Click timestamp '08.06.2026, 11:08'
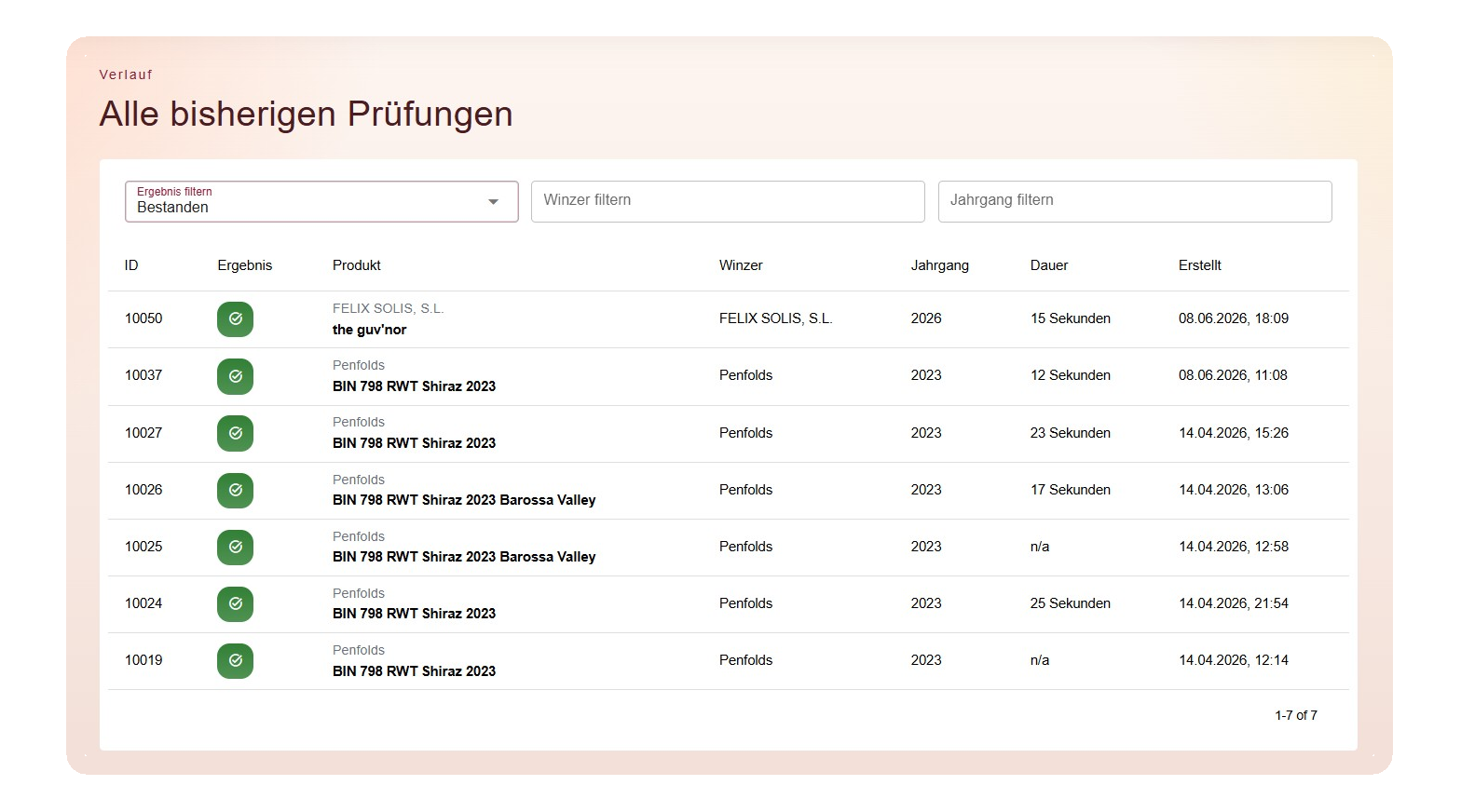The width and height of the screenshot is (1461, 812). point(1233,375)
